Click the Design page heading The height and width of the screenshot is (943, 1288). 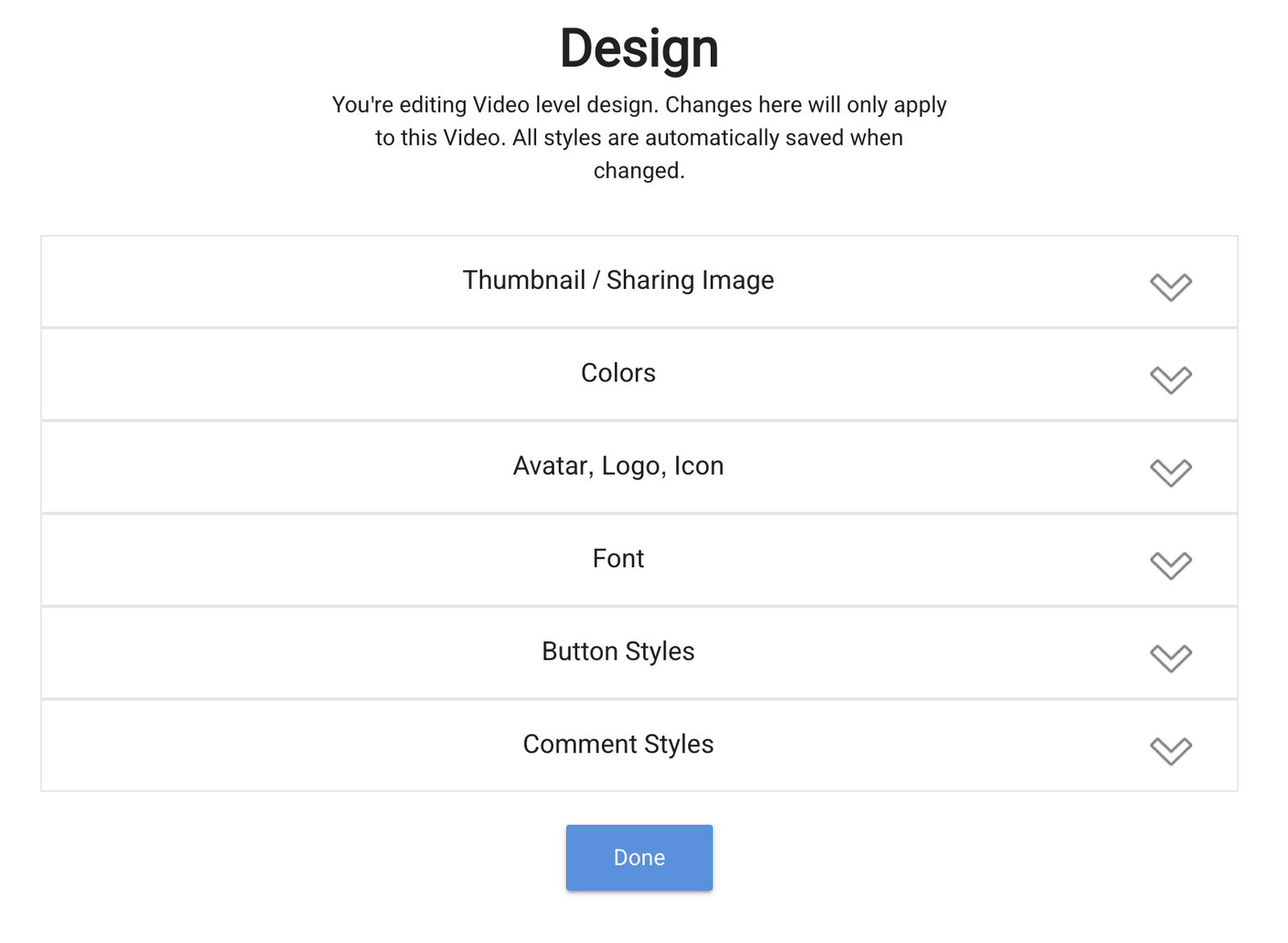click(638, 48)
